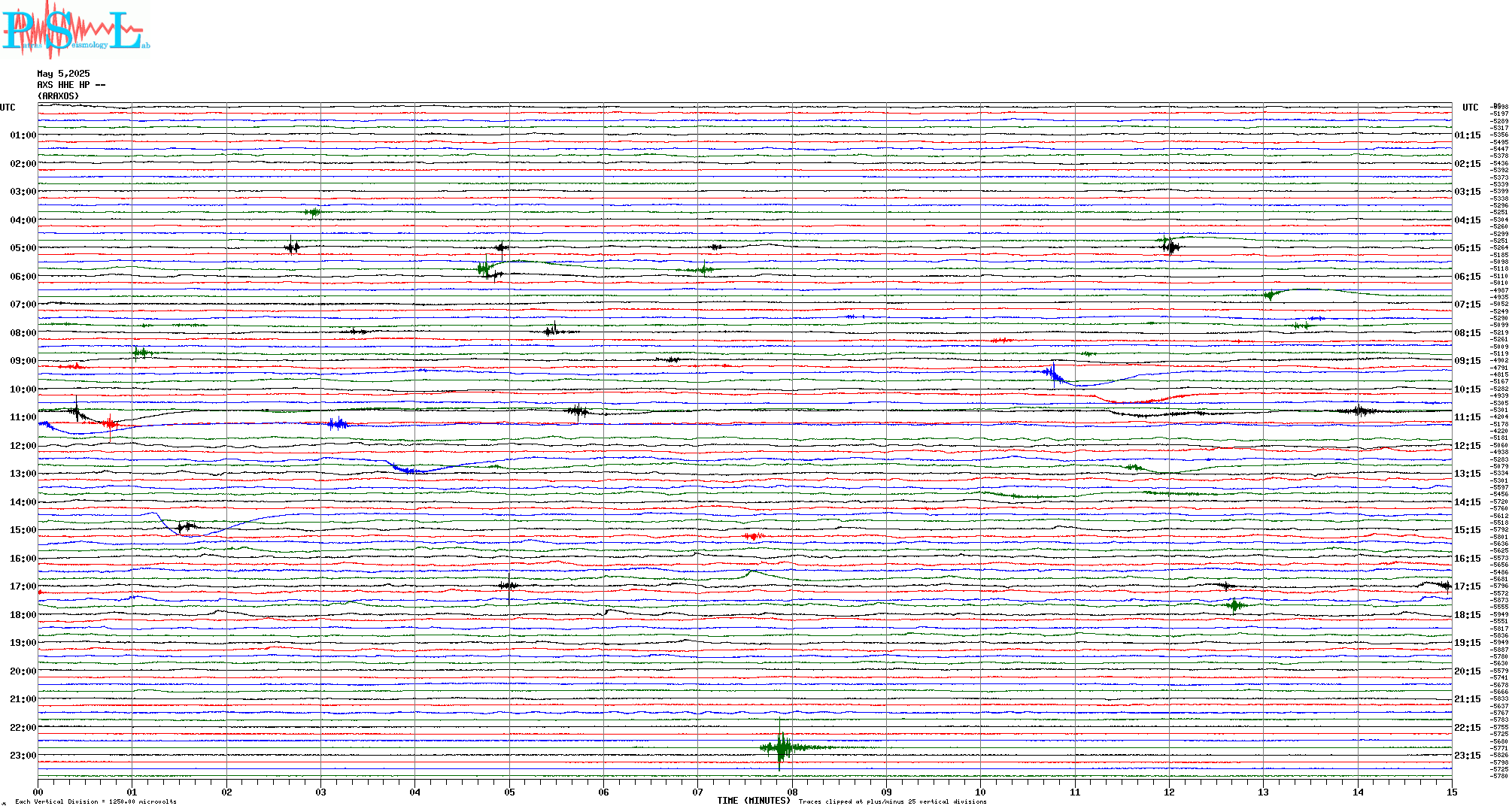
Task: Click the '12:00' hour label
Action: tap(23, 446)
